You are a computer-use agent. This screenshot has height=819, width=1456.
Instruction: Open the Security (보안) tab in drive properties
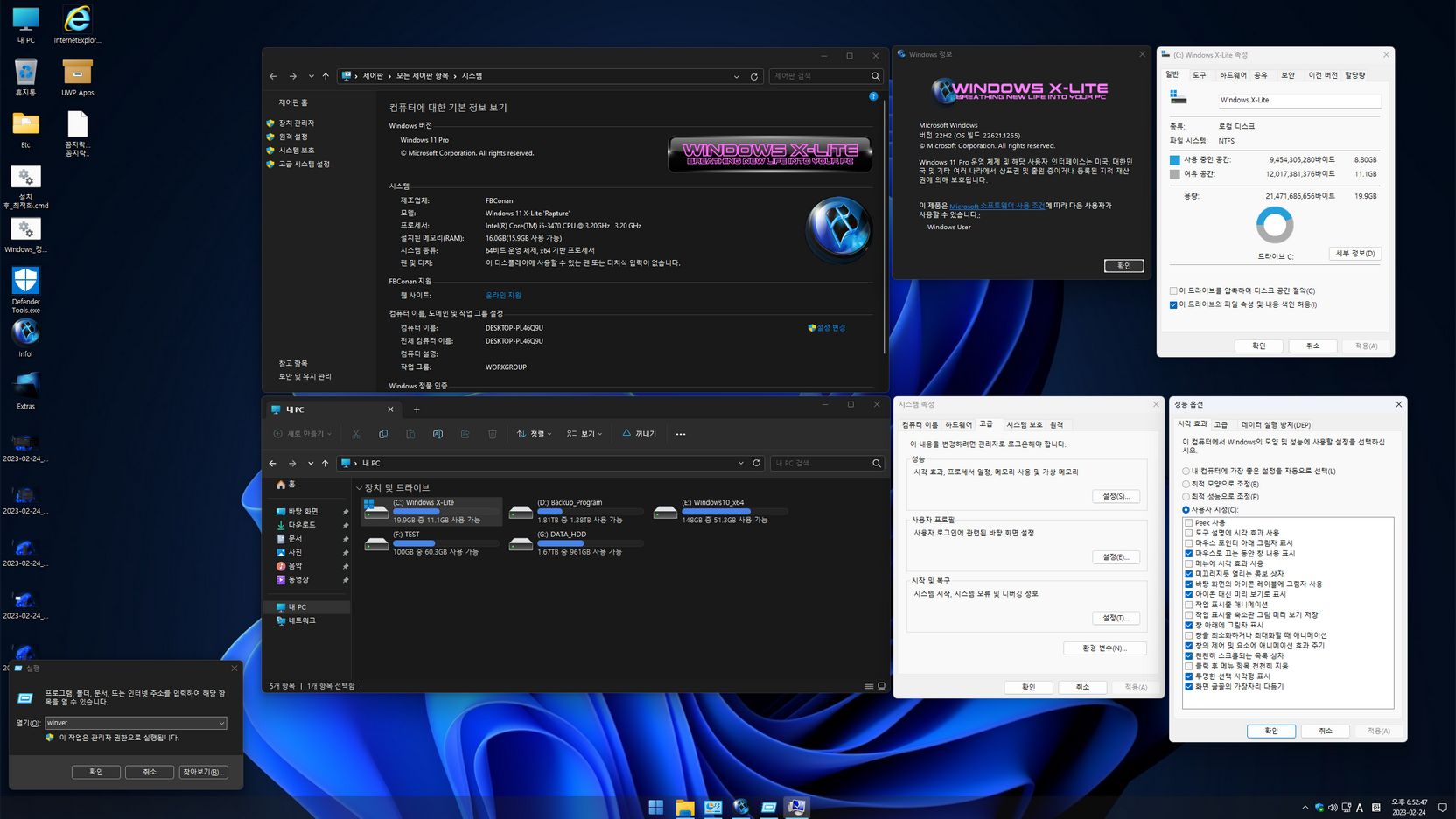[1288, 75]
